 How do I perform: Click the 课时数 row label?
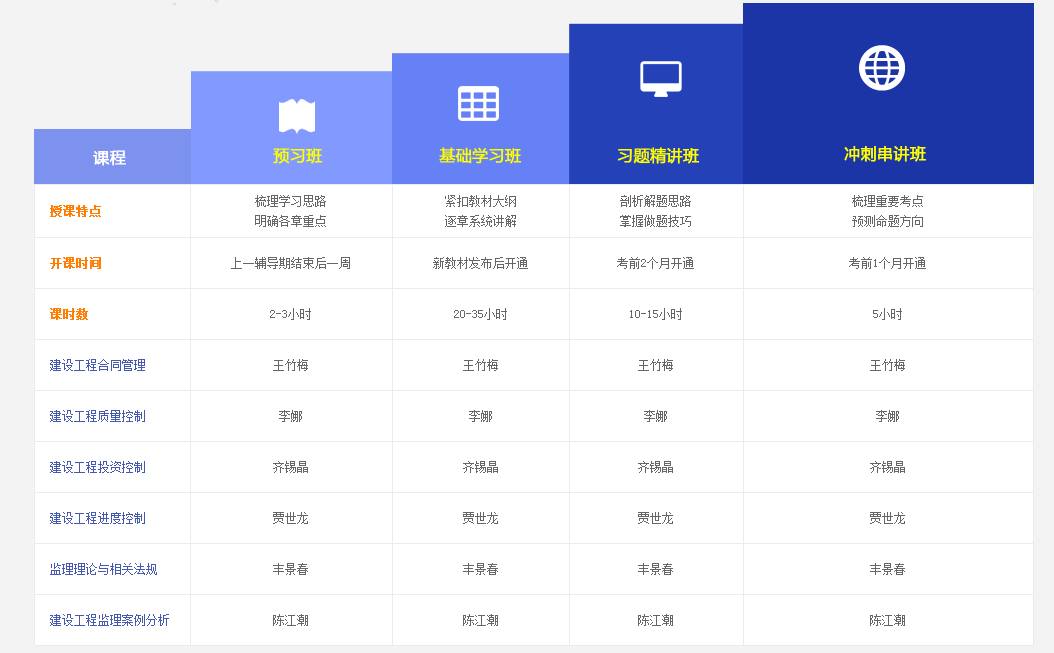[x=69, y=315]
